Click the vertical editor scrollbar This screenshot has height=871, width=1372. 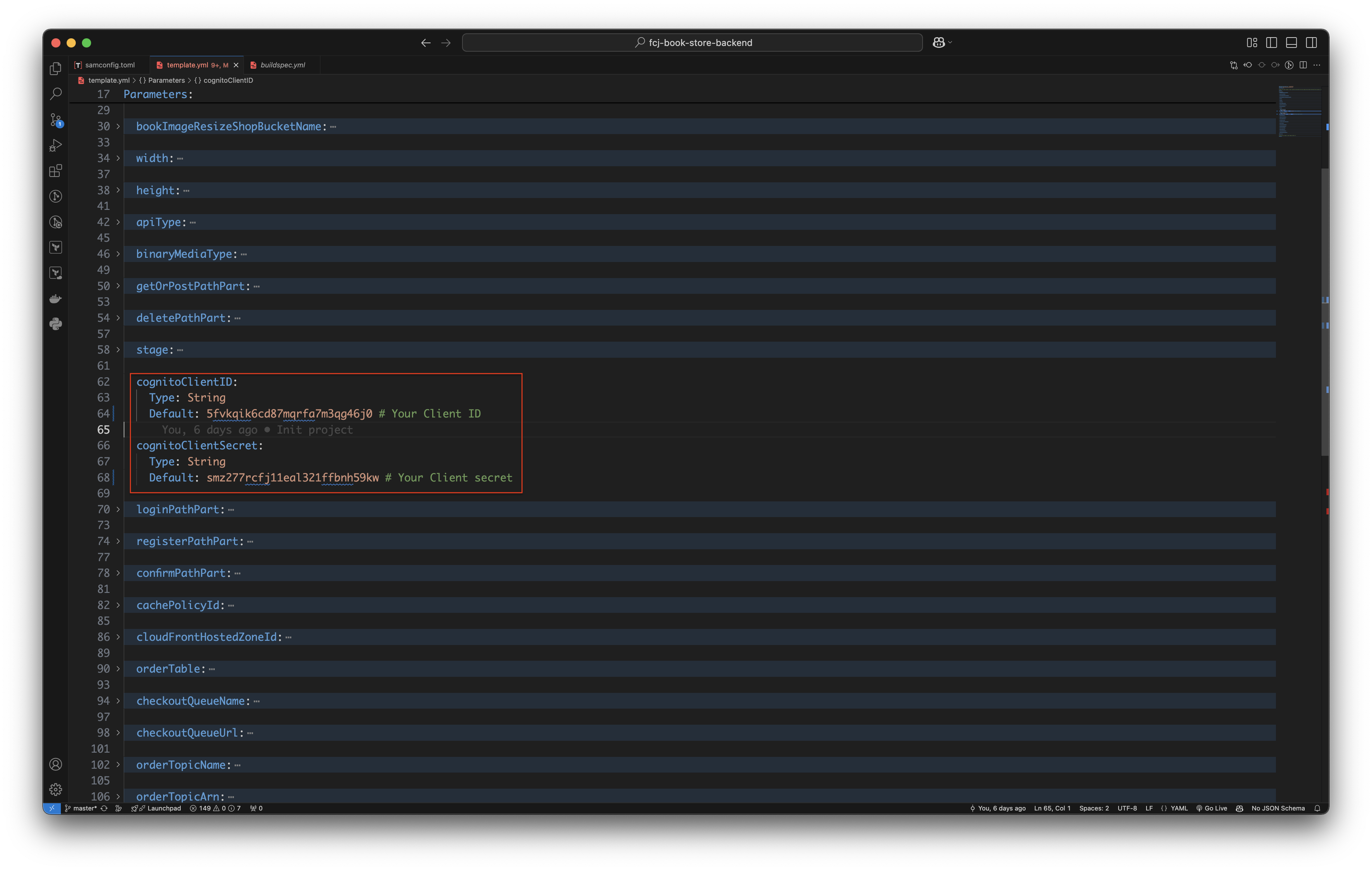(1325, 313)
